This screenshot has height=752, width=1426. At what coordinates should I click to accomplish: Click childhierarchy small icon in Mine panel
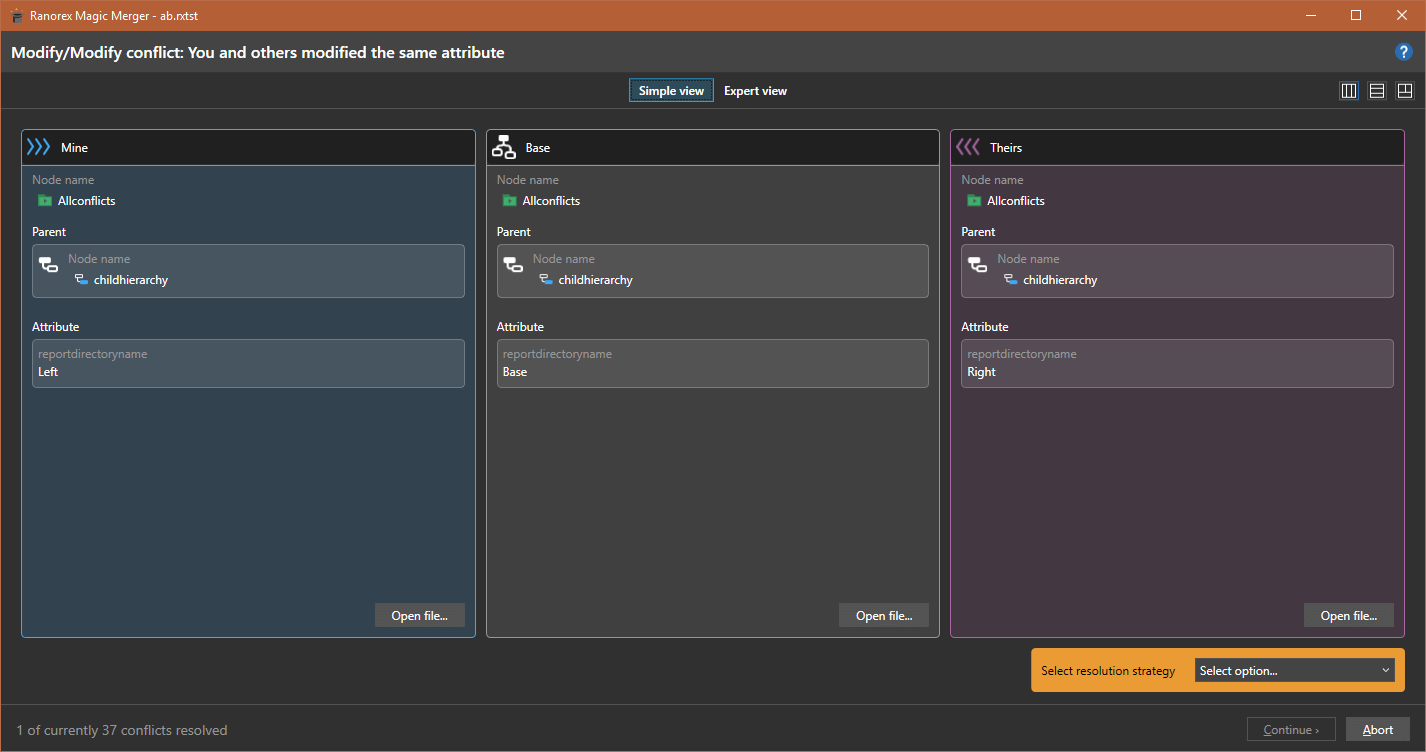coord(81,280)
